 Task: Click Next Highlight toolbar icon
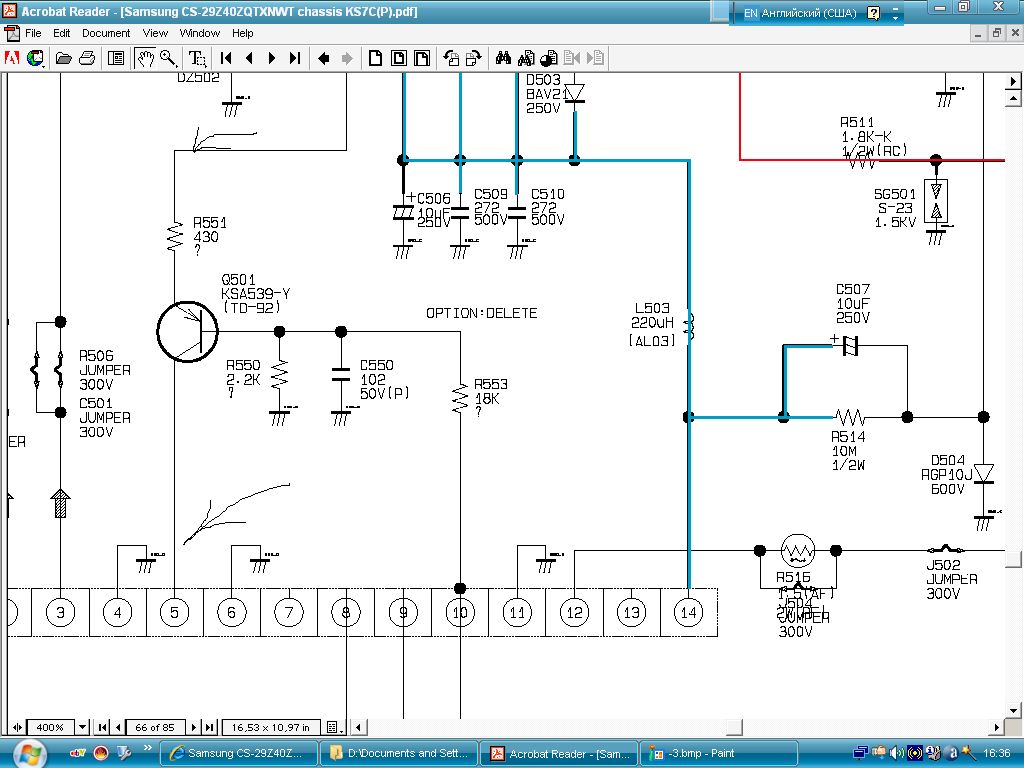[595, 58]
